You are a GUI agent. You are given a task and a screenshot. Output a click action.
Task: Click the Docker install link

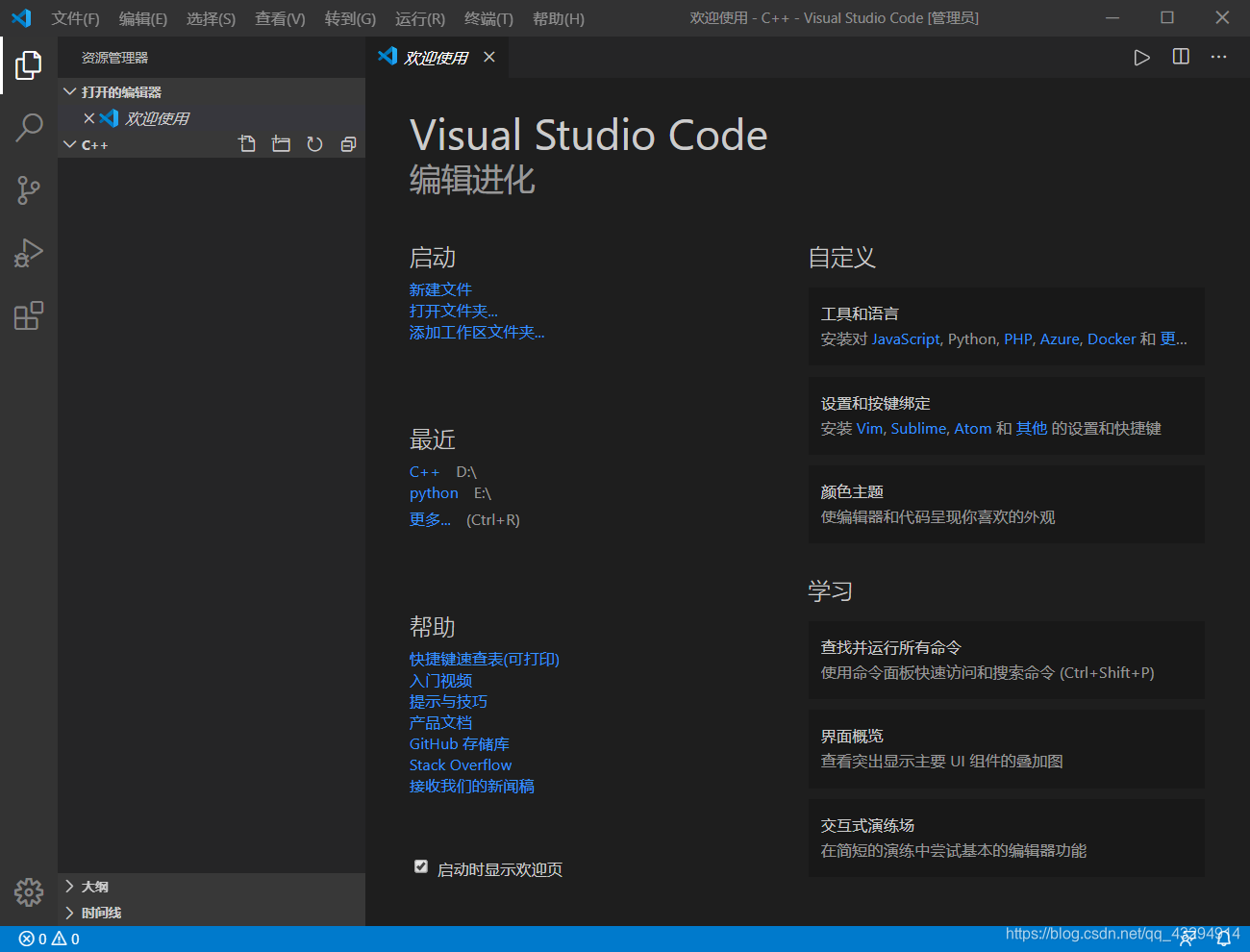[1112, 339]
